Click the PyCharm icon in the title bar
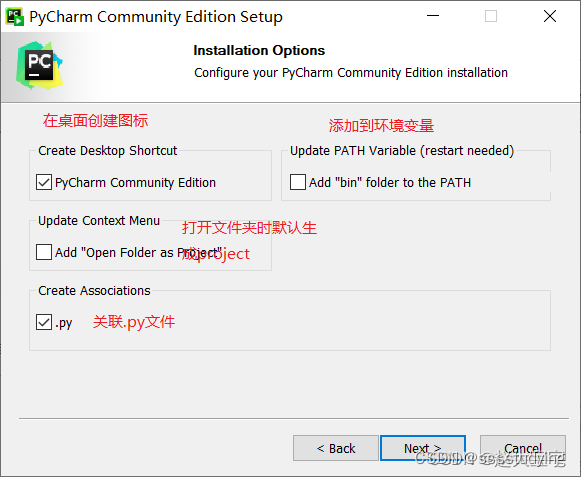This screenshot has height=477, width=581. point(15,17)
